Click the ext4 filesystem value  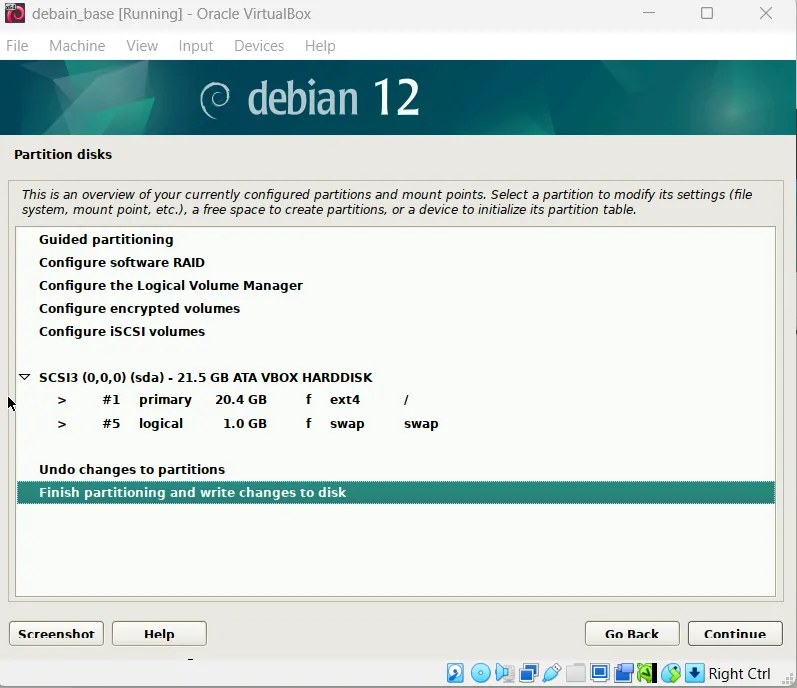tap(345, 400)
